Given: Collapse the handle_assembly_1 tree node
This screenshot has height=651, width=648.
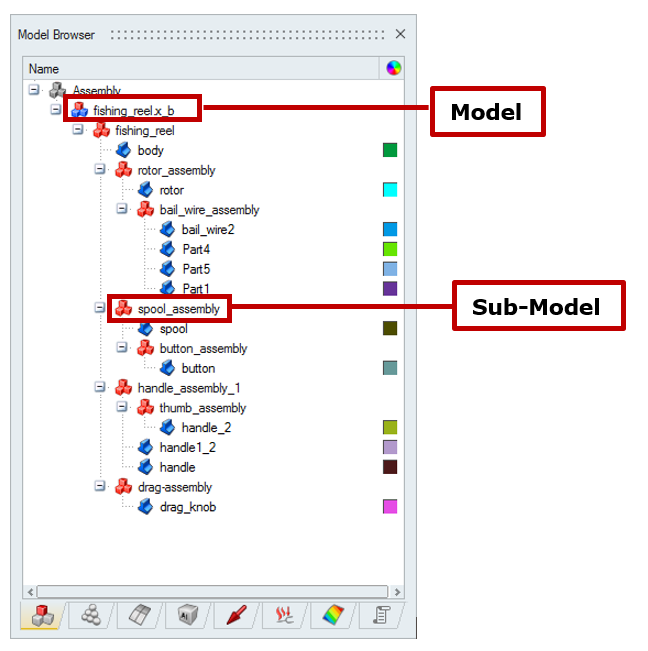Looking at the screenshot, I should tap(100, 388).
